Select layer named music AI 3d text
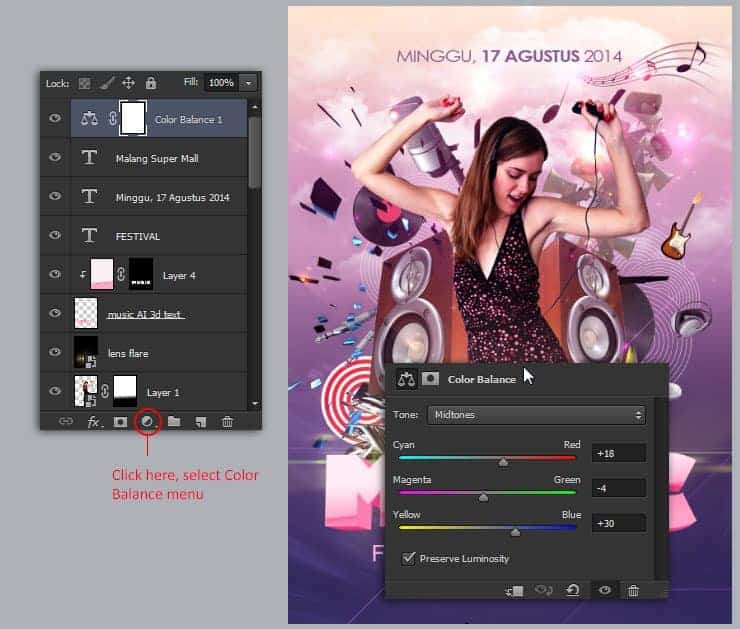740x629 pixels. pyautogui.click(x=145, y=314)
